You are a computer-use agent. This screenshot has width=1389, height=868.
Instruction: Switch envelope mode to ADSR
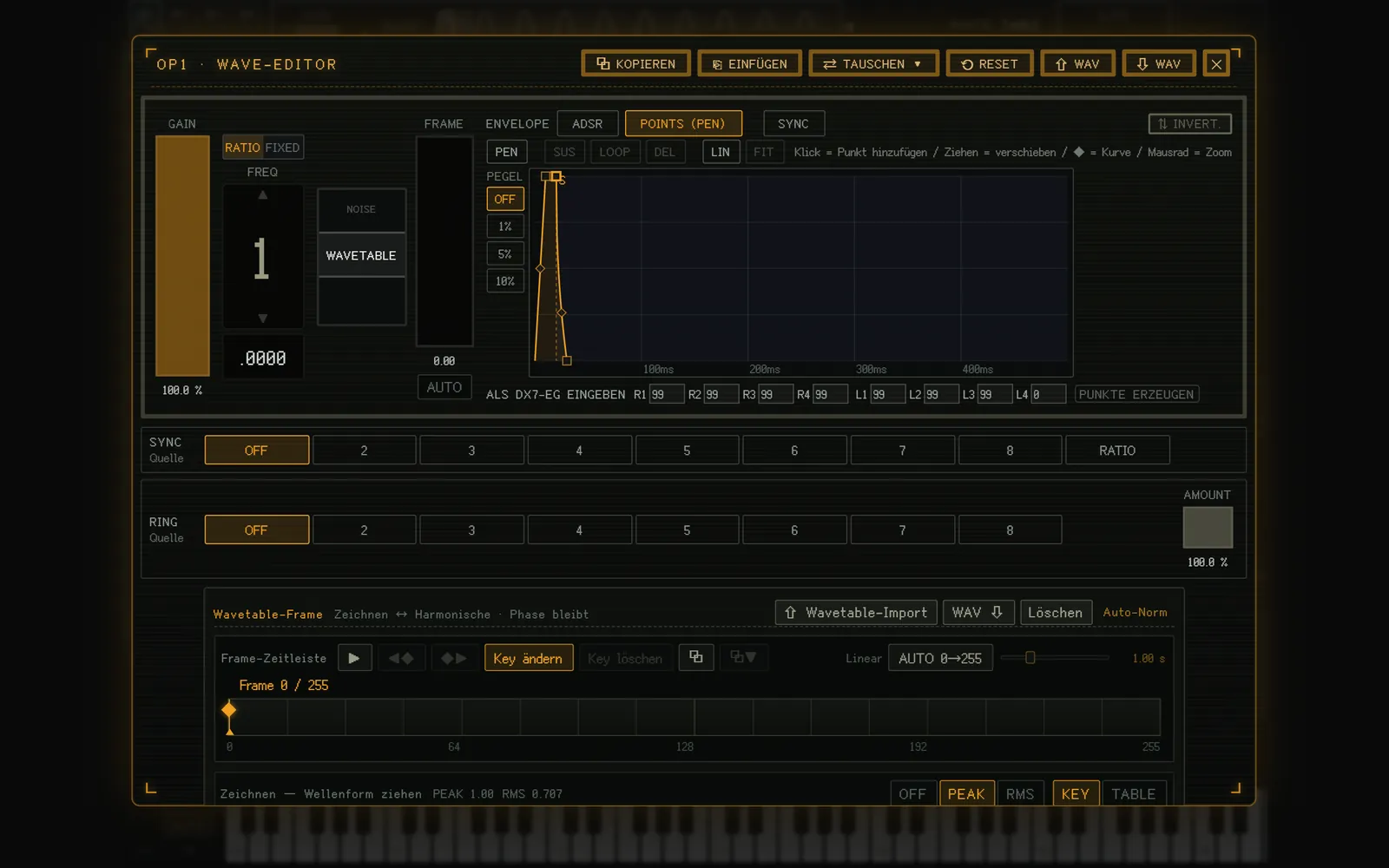(587, 123)
